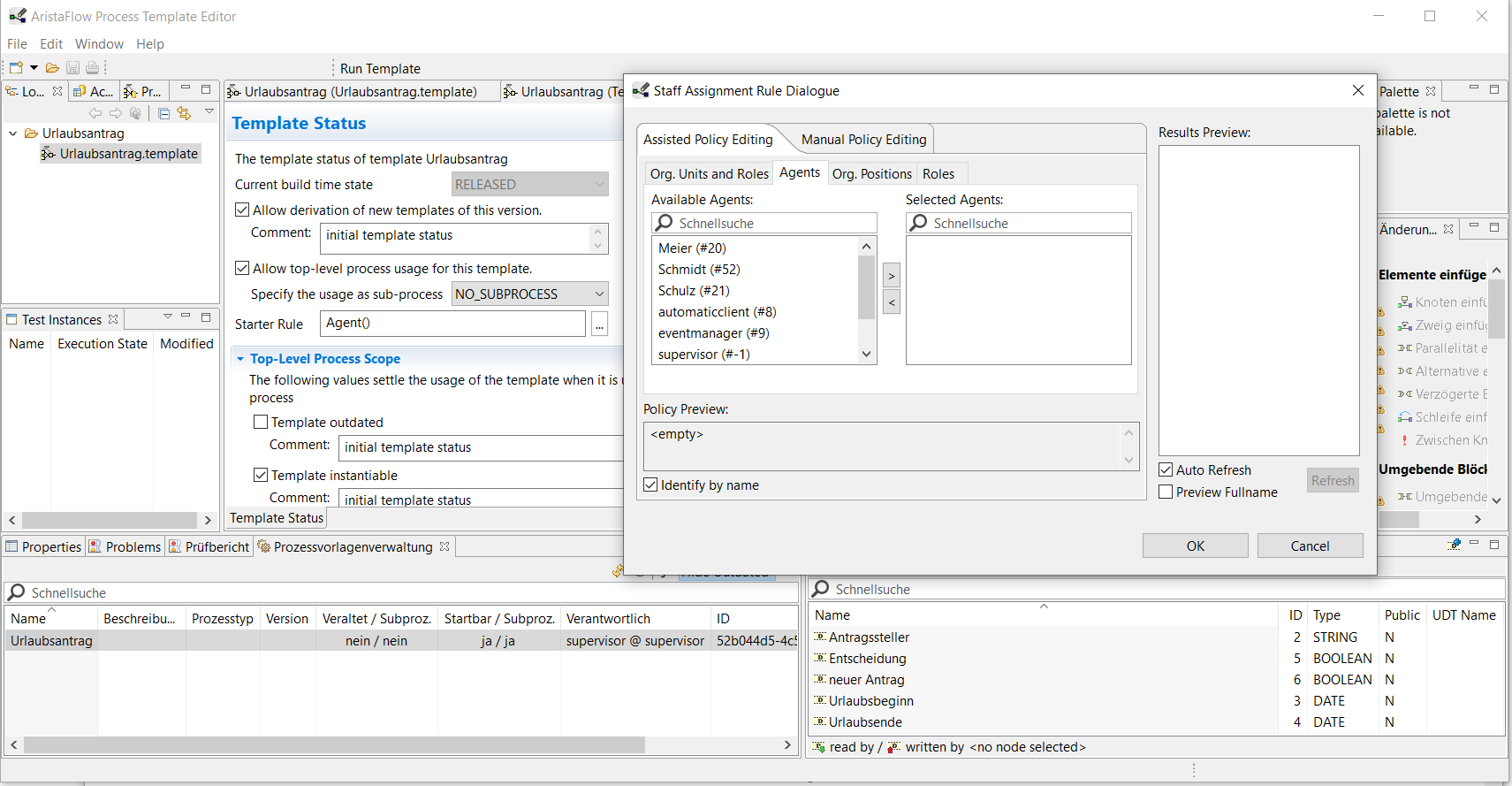Image resolution: width=1512 pixels, height=786 pixels.
Task: Click the Starter Rule Agent() field
Action: 453,324
